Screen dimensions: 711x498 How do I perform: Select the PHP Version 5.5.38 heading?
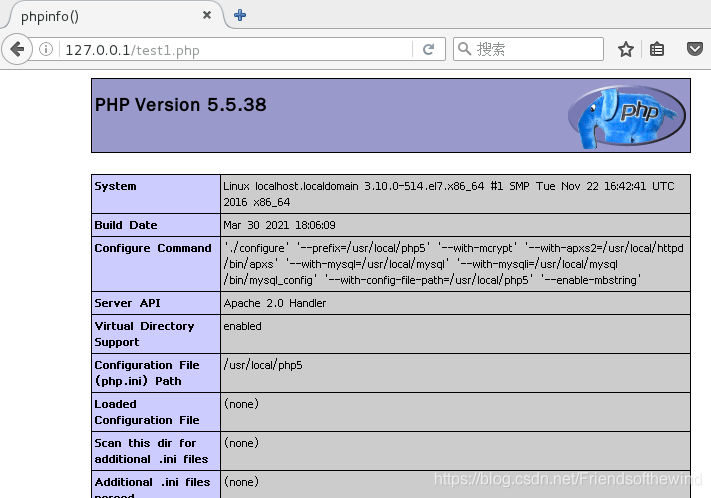[x=180, y=105]
